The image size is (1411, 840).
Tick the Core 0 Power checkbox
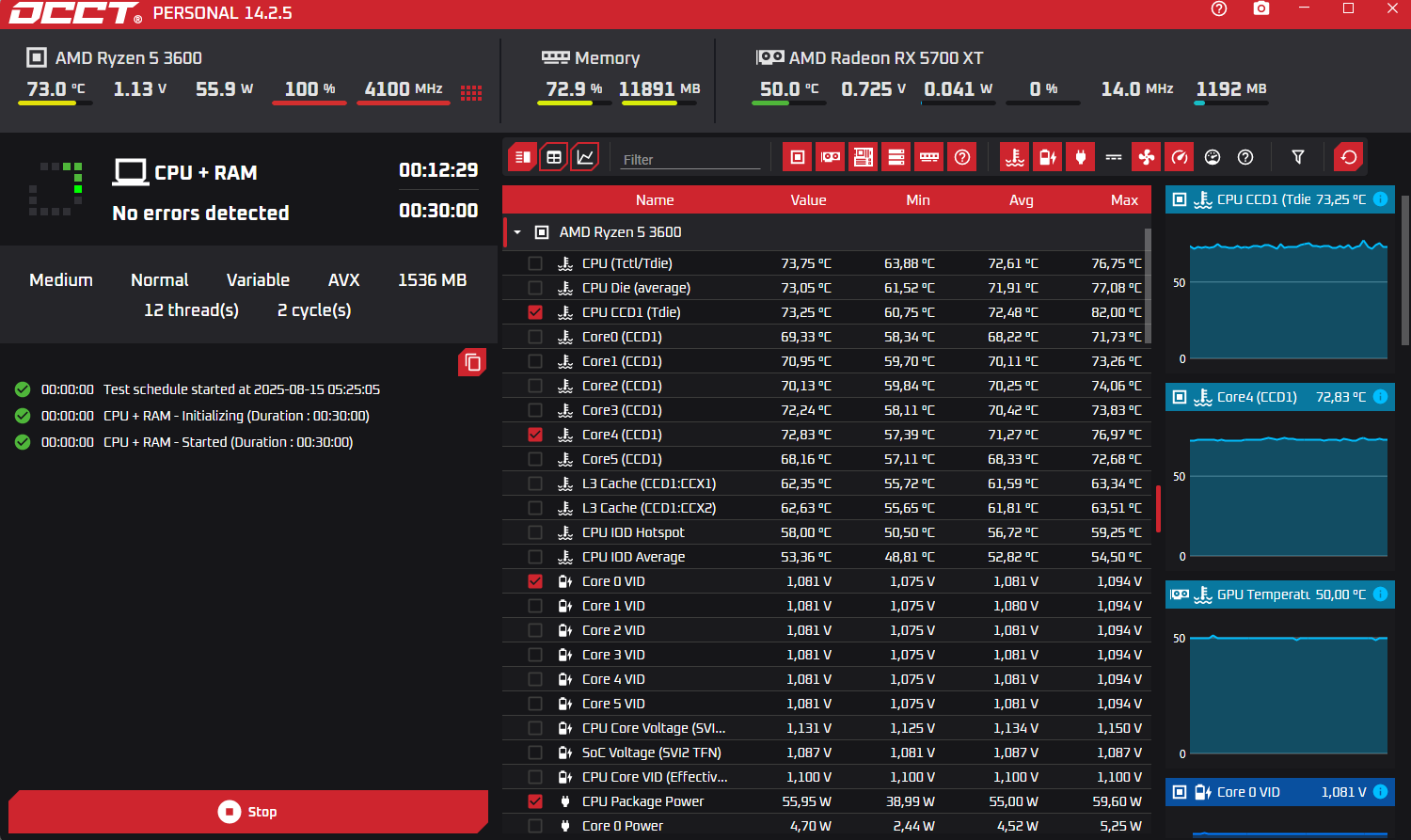535,826
